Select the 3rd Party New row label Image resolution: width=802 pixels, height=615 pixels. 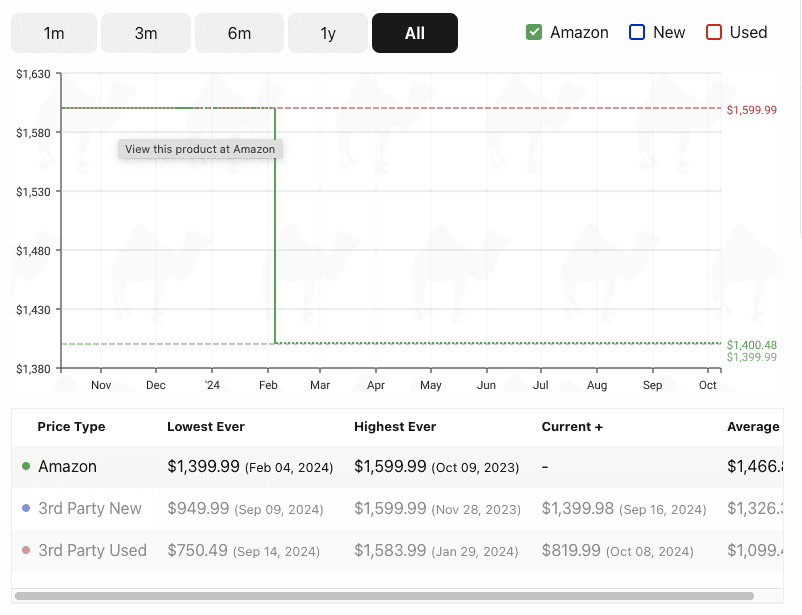click(90, 509)
